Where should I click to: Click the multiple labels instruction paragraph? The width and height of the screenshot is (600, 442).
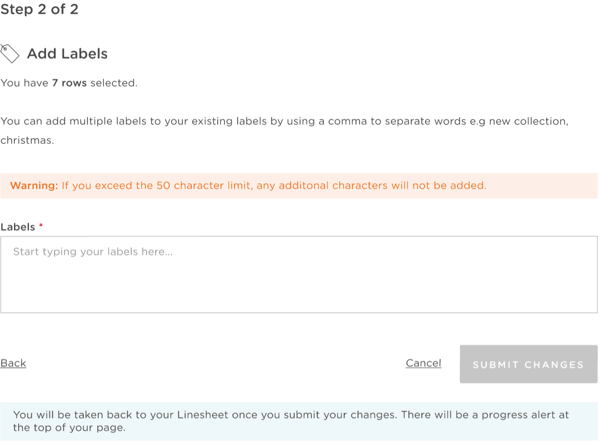[x=285, y=130]
